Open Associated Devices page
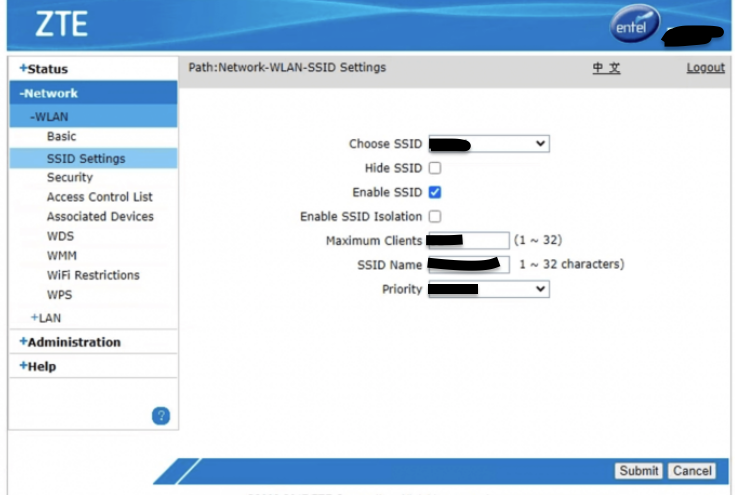This screenshot has height=495, width=735. (100, 217)
